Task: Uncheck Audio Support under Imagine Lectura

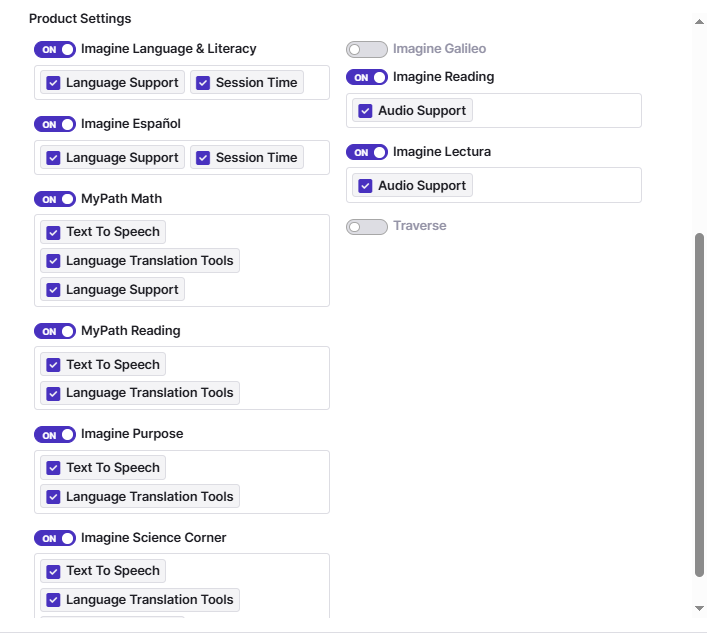Action: pos(365,186)
